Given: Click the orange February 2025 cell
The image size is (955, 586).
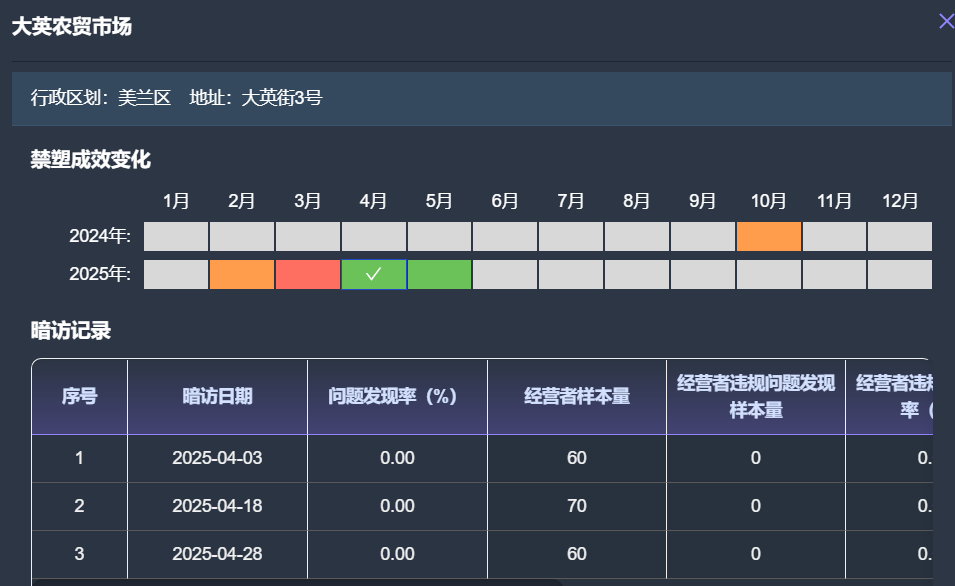Looking at the screenshot, I should tap(242, 275).
